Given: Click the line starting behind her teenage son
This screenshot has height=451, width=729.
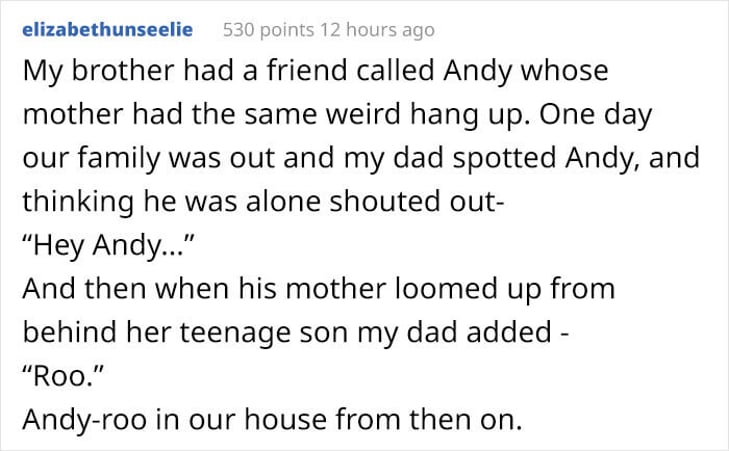Looking at the screenshot, I should 296,333.
